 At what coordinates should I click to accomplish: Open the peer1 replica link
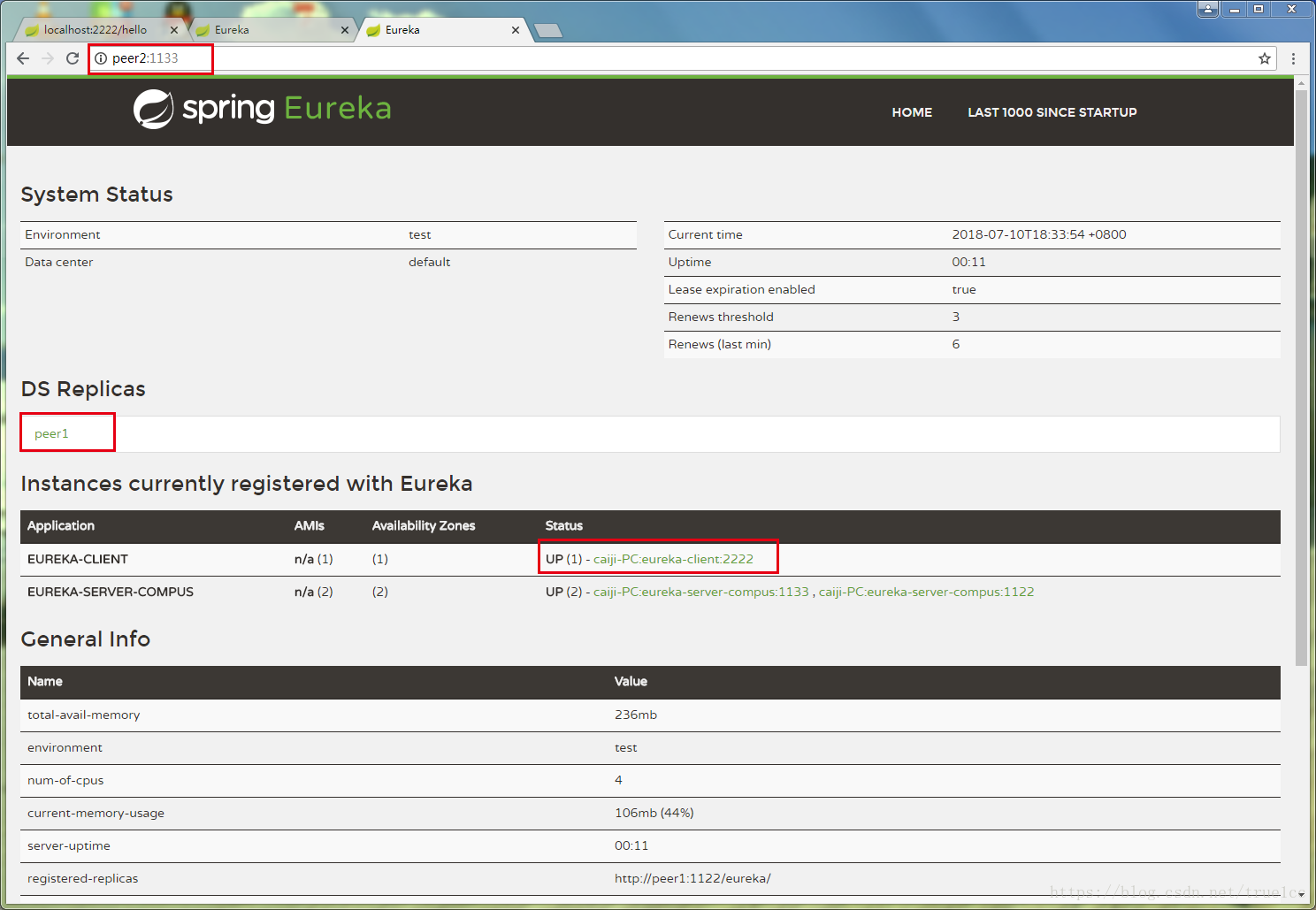[51, 433]
